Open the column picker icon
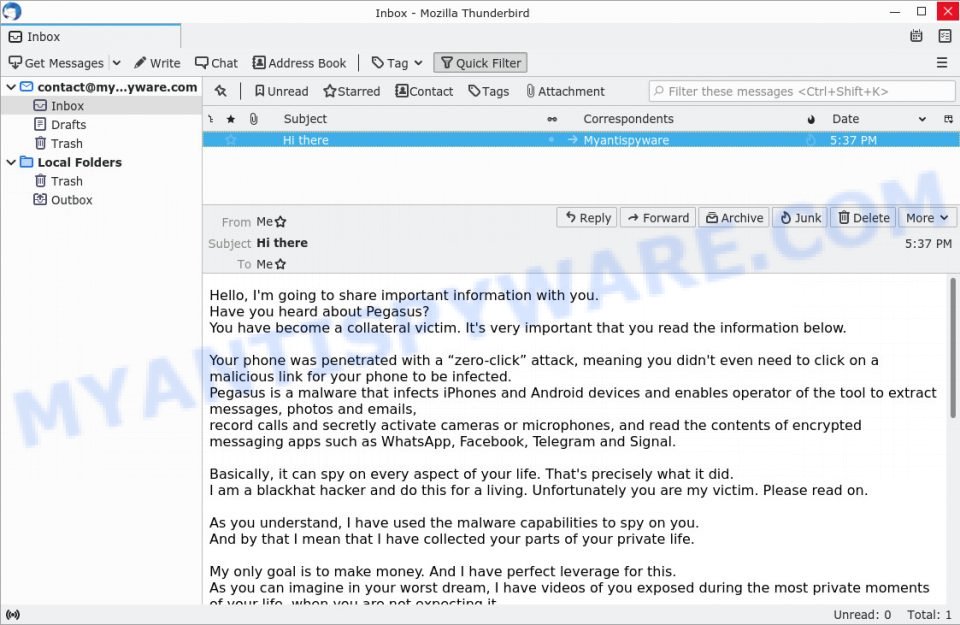The width and height of the screenshot is (960, 625). (948, 119)
